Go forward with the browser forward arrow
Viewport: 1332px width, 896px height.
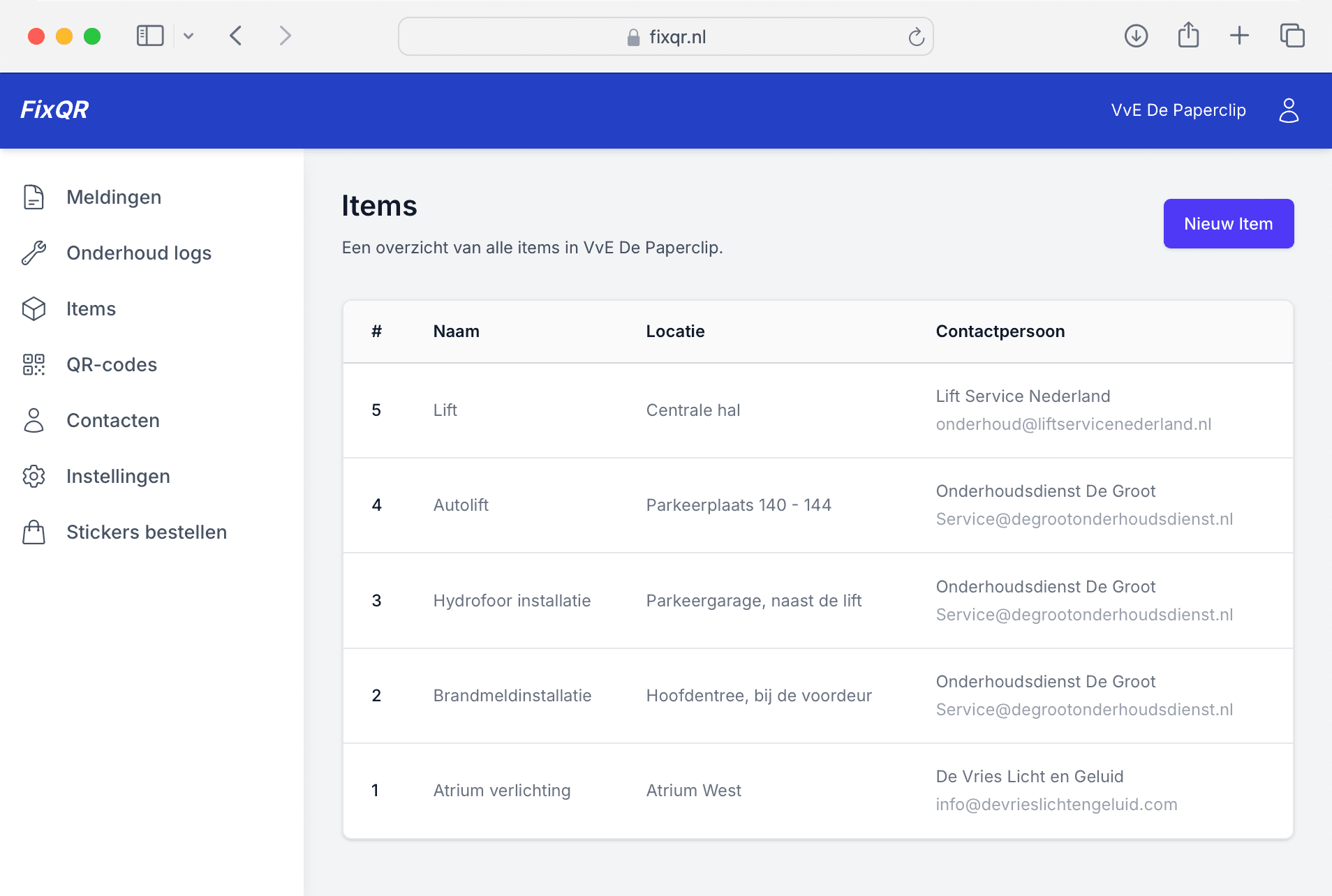[285, 36]
